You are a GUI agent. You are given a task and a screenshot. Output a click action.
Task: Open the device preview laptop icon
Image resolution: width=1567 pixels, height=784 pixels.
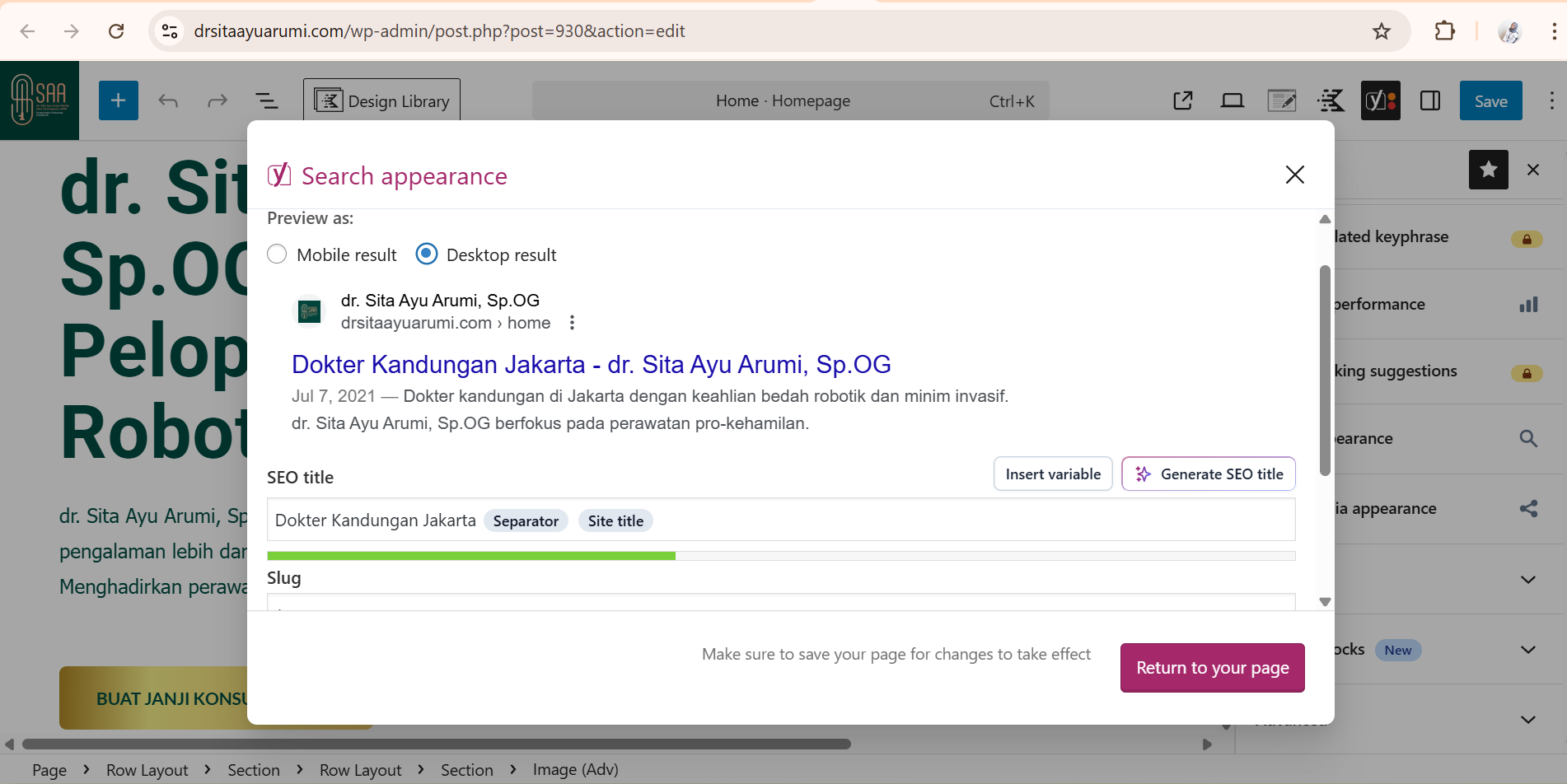(x=1233, y=100)
